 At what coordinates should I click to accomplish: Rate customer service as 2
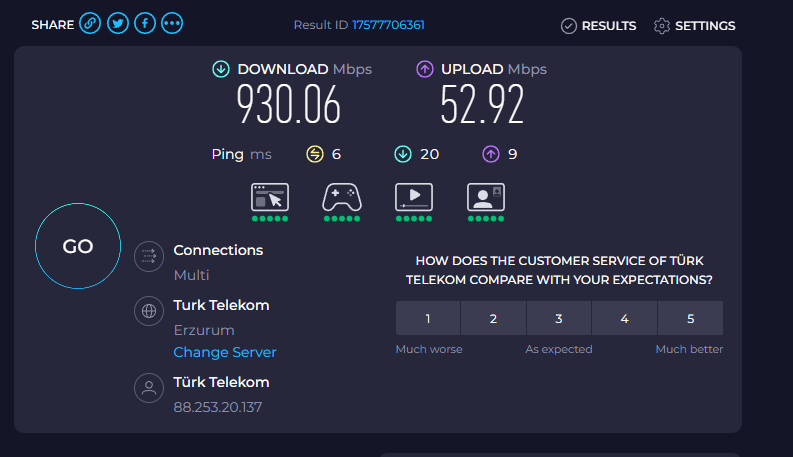[493, 318]
